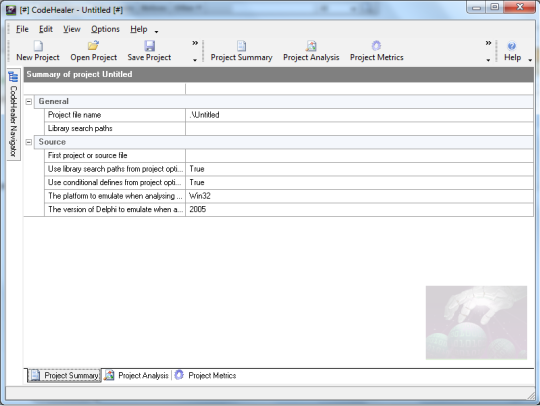Screen dimensions: 540x406
Task: Collapse the Source section
Action: [29, 142]
